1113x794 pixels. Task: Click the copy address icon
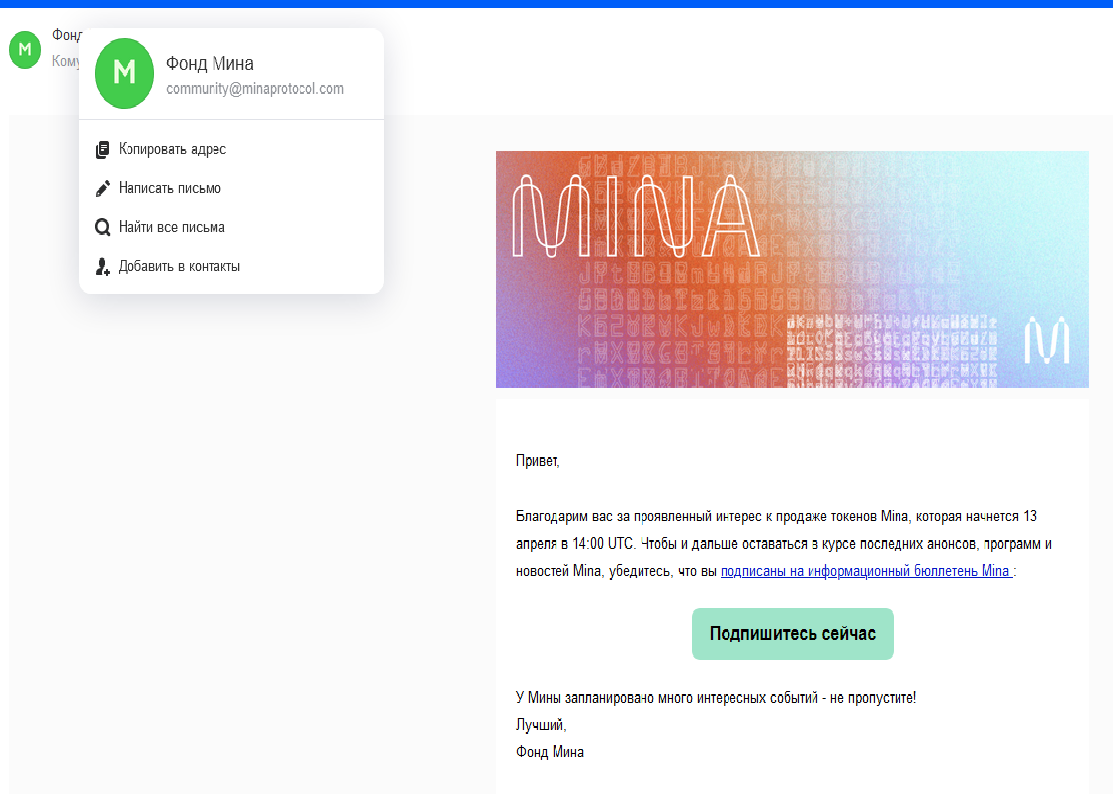coord(103,150)
